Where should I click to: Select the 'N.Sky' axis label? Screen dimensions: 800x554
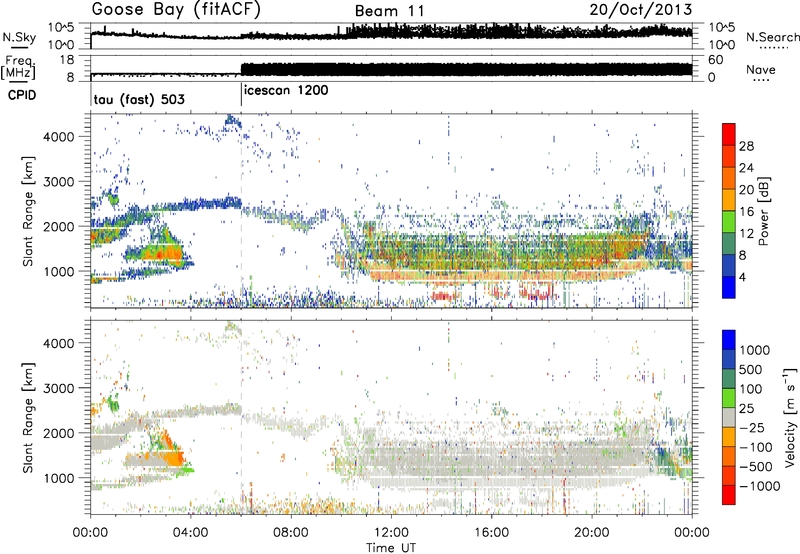point(19,37)
